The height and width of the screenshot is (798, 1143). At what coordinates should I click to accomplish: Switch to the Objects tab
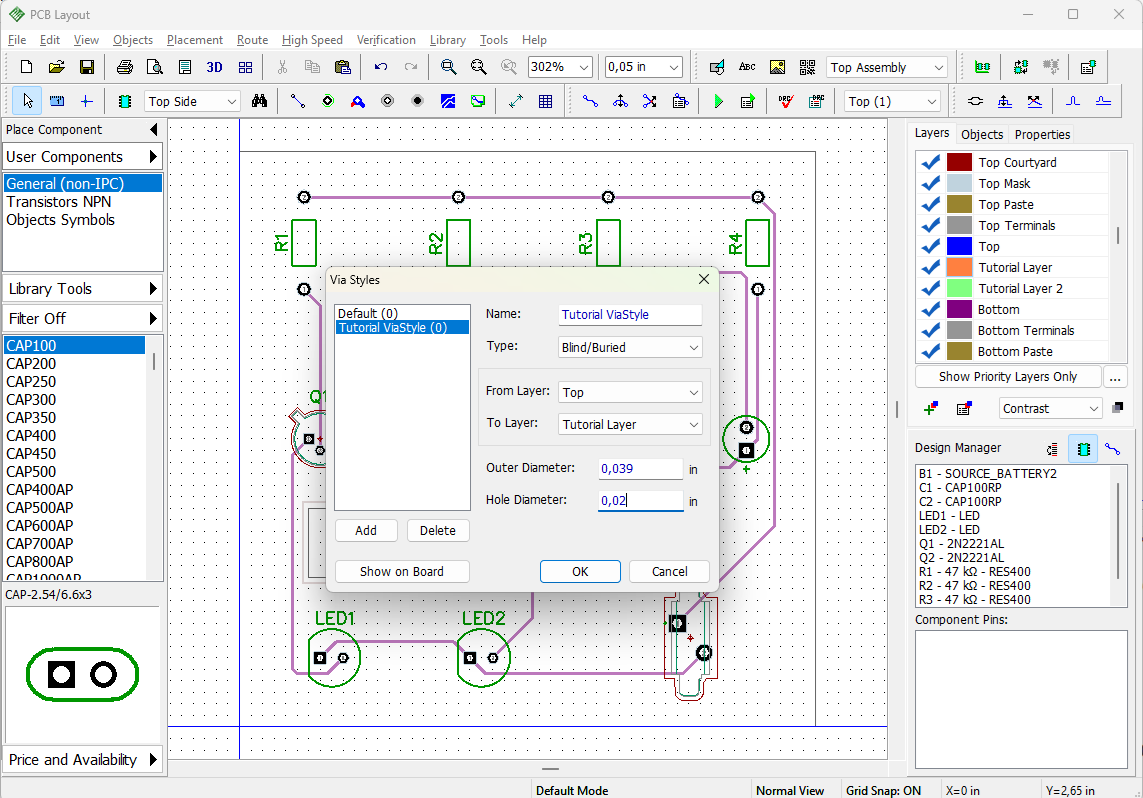point(982,134)
